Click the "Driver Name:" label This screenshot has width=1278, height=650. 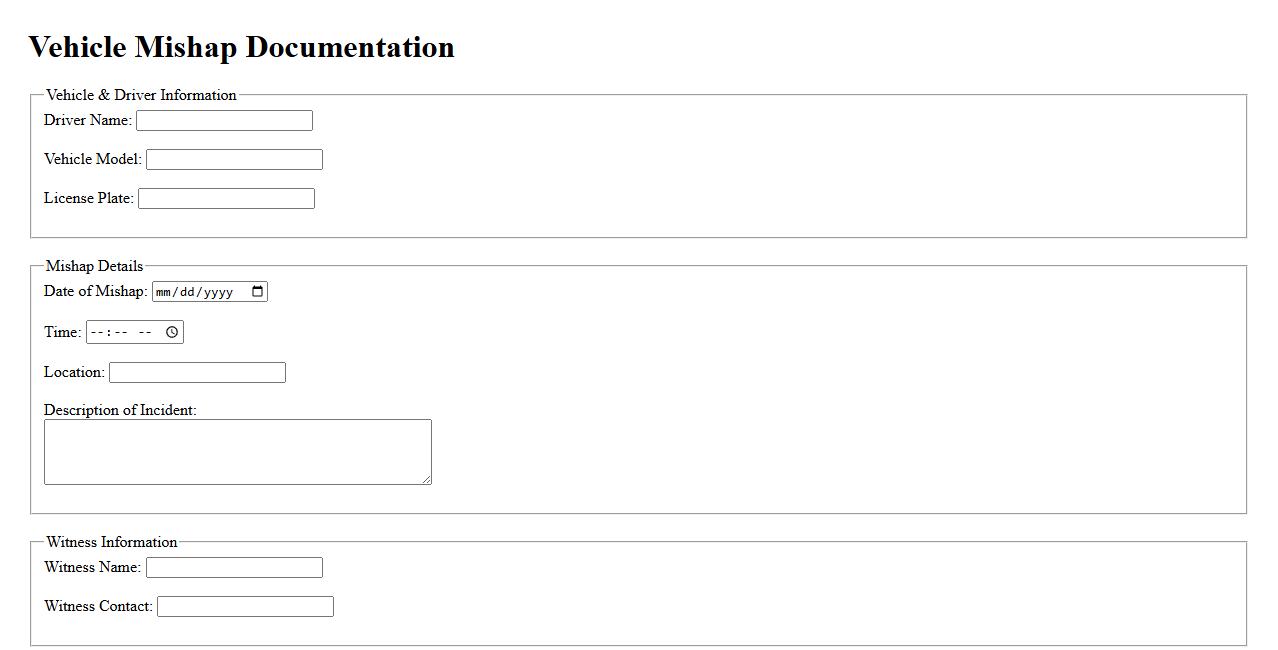point(88,120)
